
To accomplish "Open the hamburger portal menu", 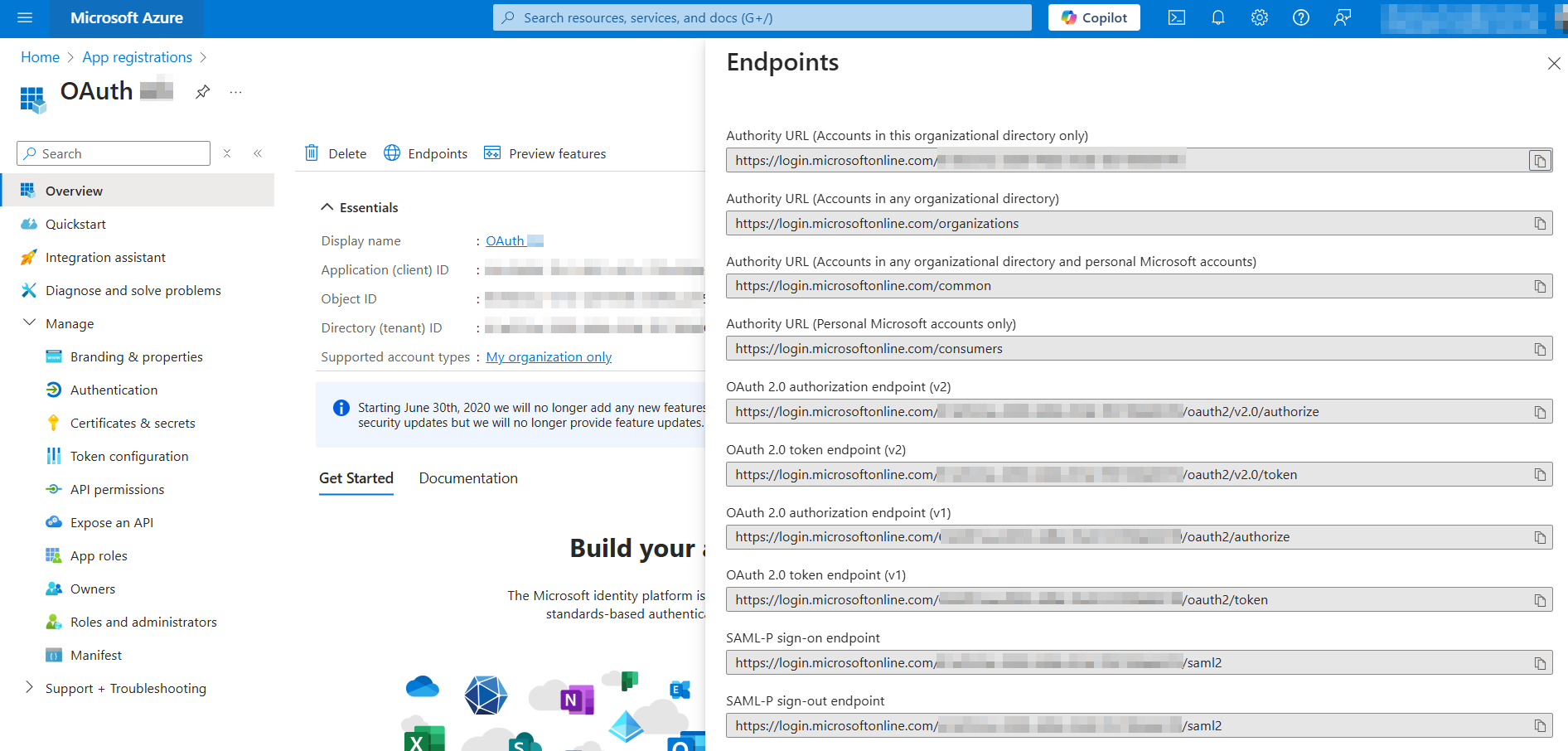I will point(25,17).
